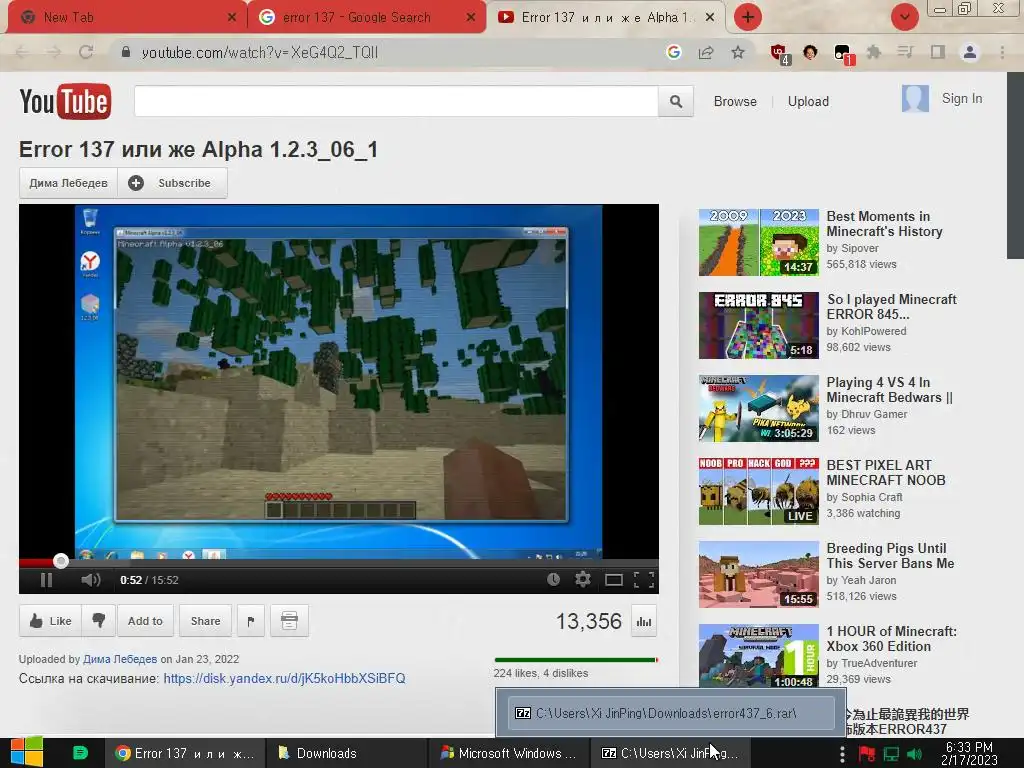Open BEST PIXEL ART MINECRAFT NOOB thumbnail
The width and height of the screenshot is (1024, 768).
point(758,491)
